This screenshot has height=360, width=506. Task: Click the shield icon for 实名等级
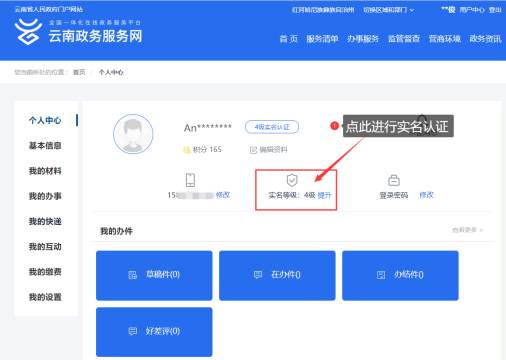[x=292, y=180]
